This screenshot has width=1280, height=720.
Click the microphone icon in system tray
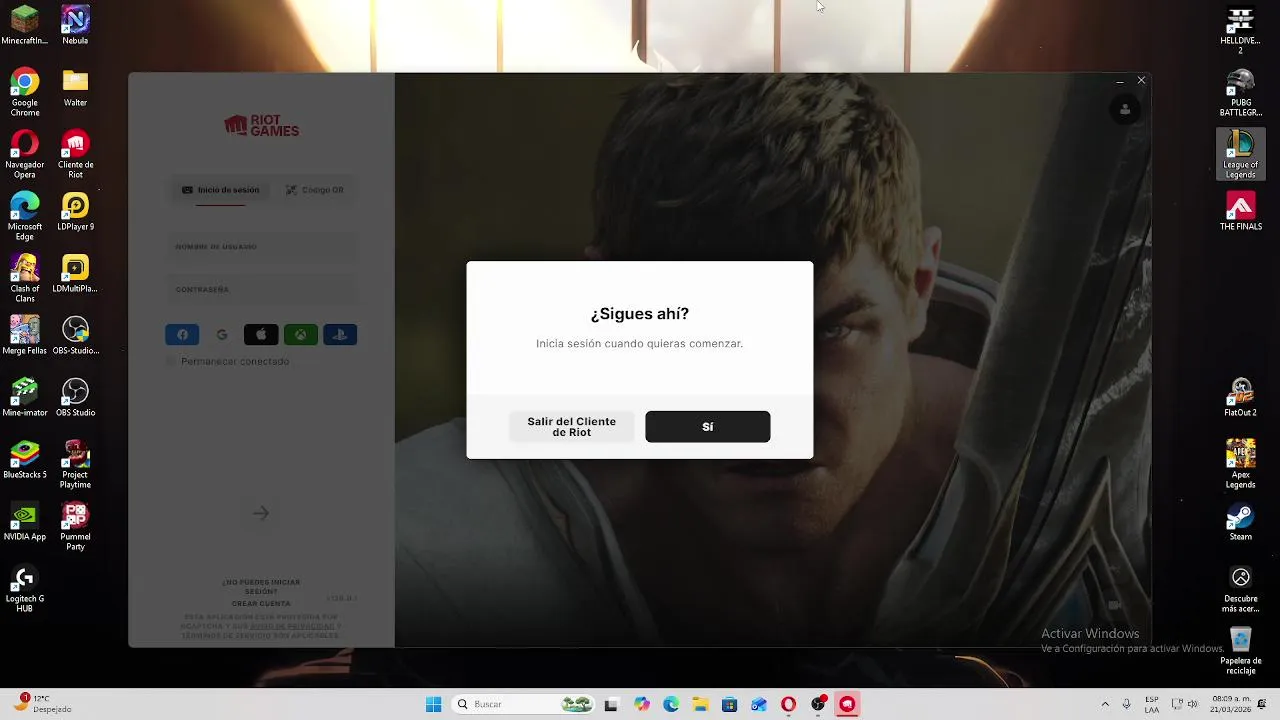(1127, 704)
